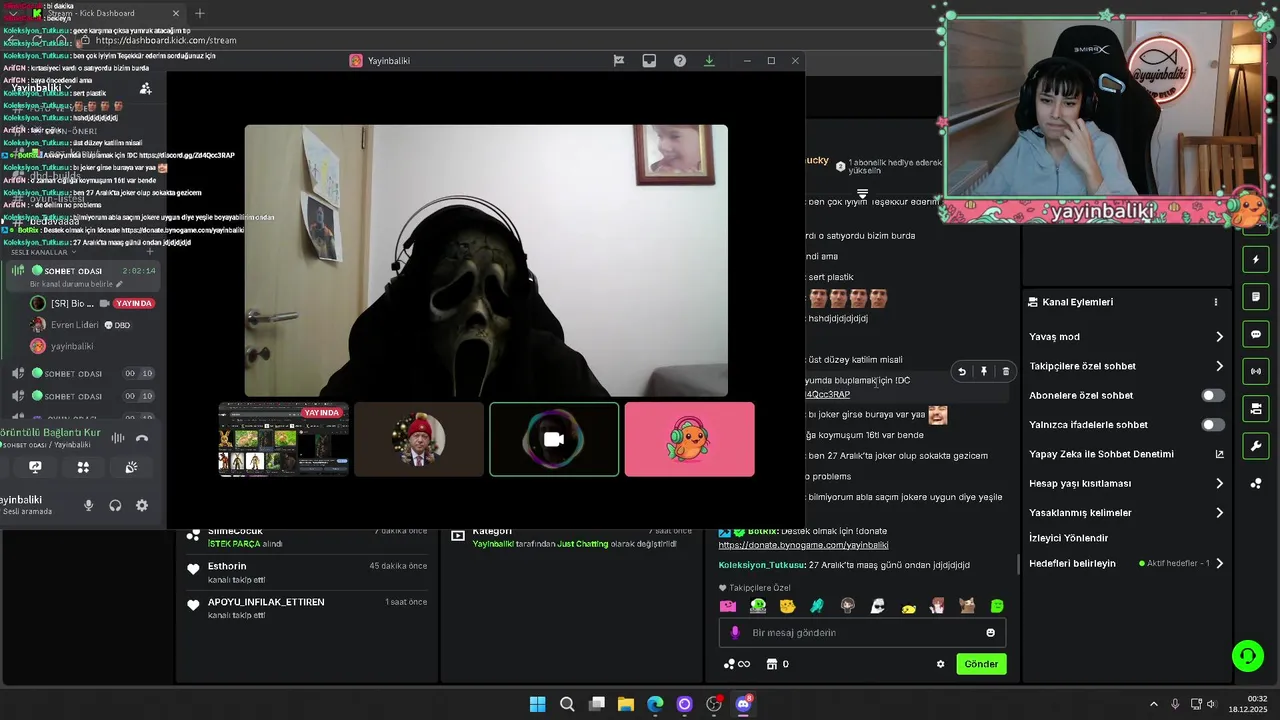The height and width of the screenshot is (720, 1280).
Task: Open Discord user settings gear
Action: (x=142, y=506)
